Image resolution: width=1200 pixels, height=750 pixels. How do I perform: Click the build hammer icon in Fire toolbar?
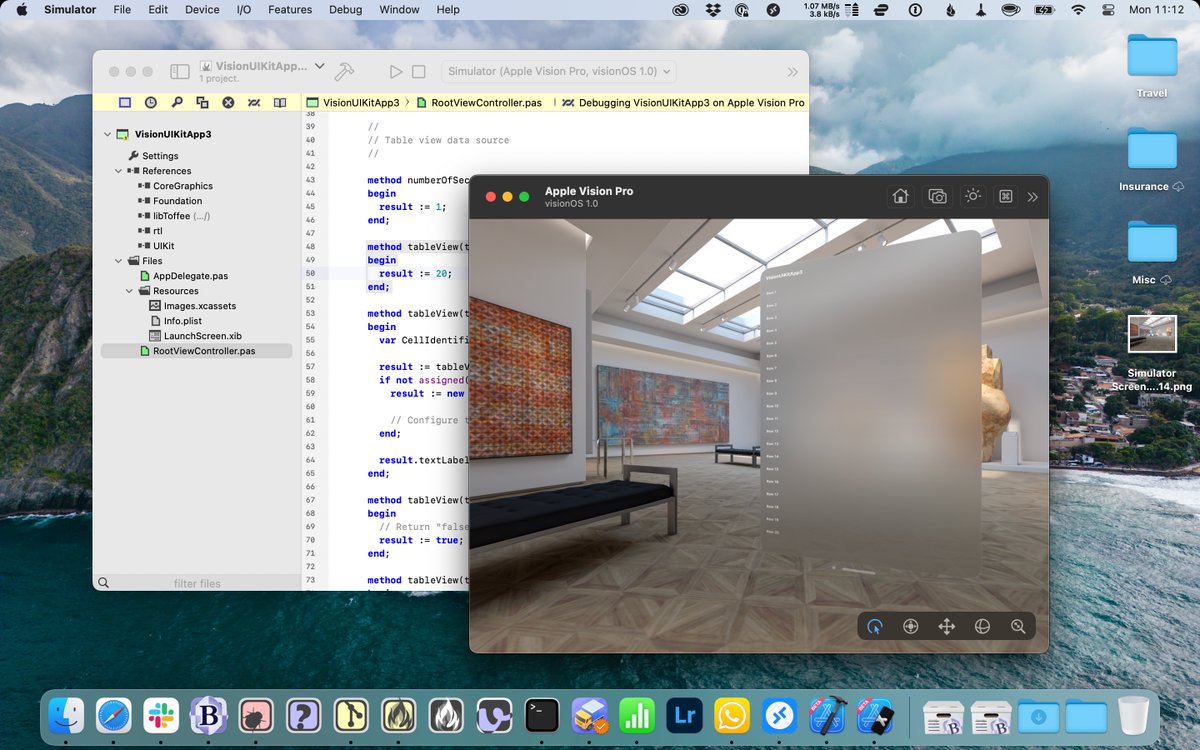(344, 72)
